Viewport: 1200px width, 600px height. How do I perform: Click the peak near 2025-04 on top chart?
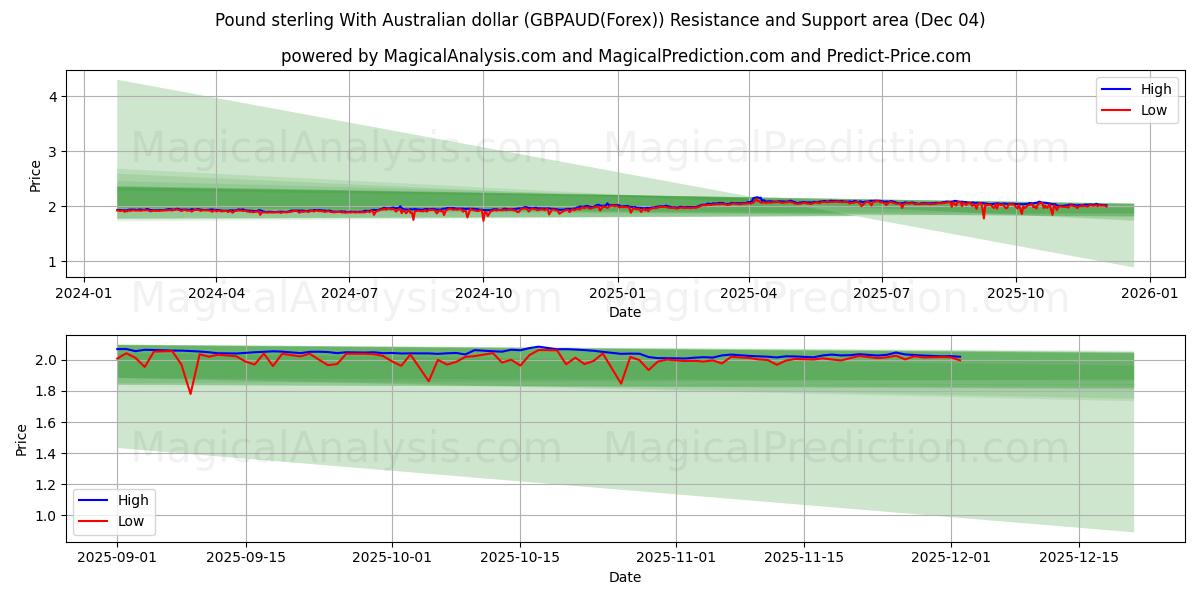tap(756, 198)
